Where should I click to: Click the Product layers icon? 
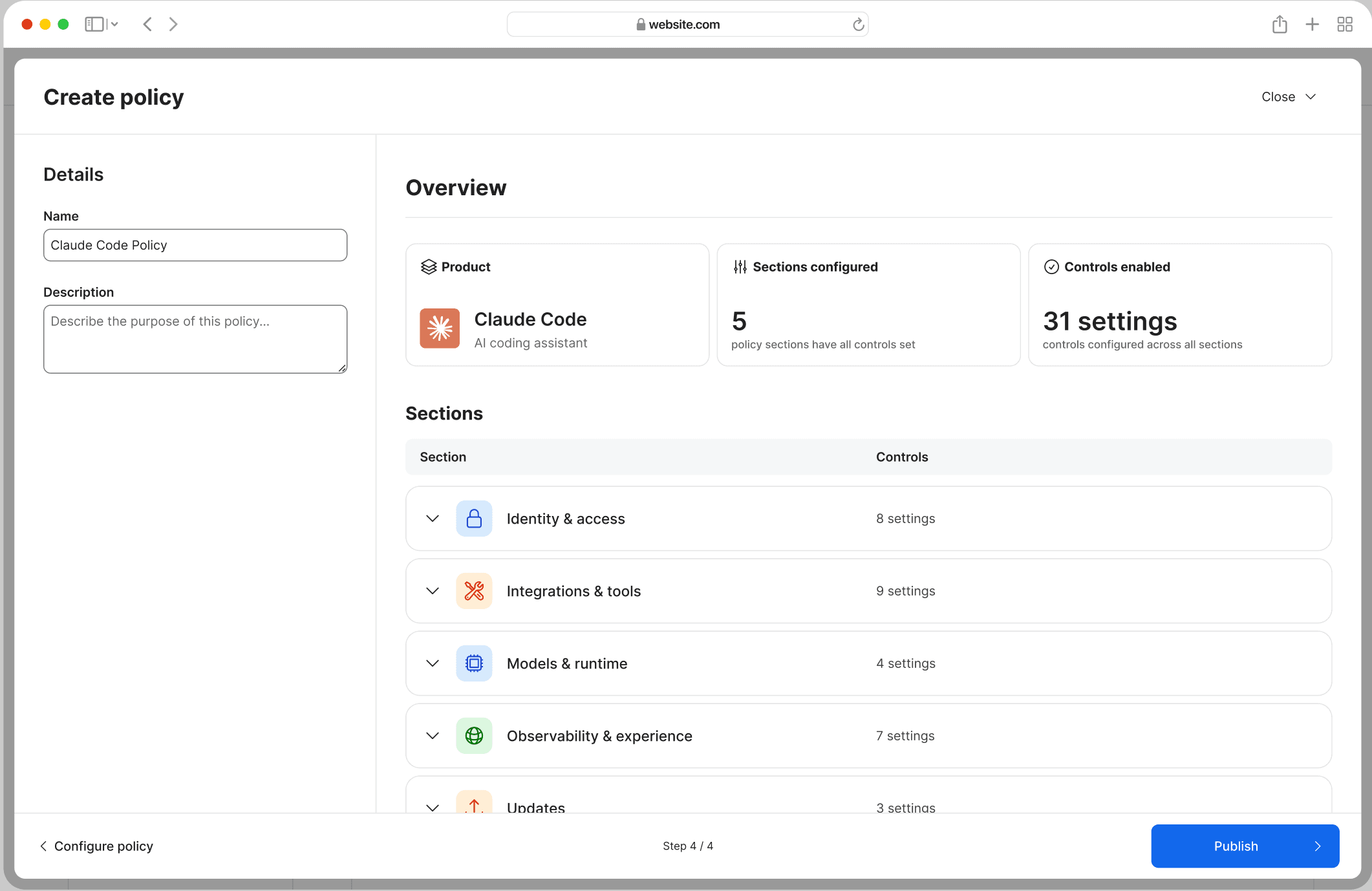[429, 267]
